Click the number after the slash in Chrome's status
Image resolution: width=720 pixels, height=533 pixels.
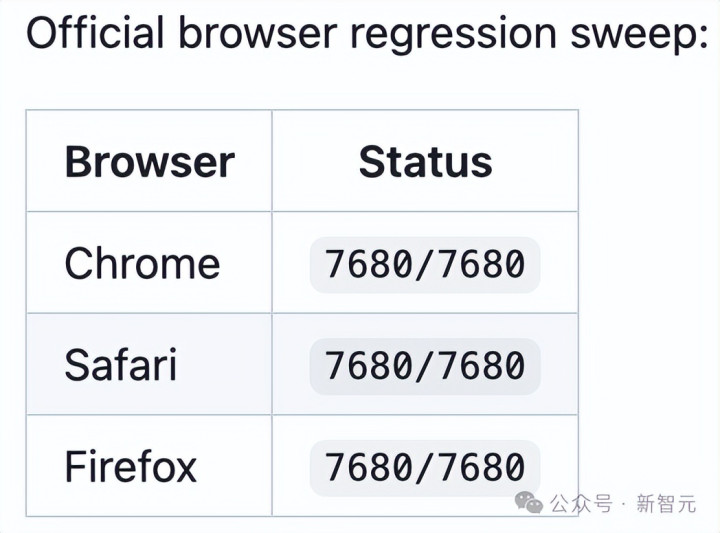tap(486, 264)
